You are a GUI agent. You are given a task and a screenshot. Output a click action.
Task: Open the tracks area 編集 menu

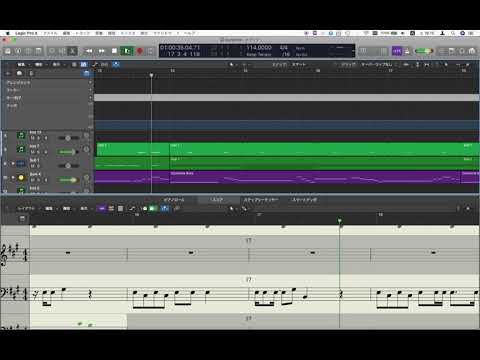coord(23,64)
